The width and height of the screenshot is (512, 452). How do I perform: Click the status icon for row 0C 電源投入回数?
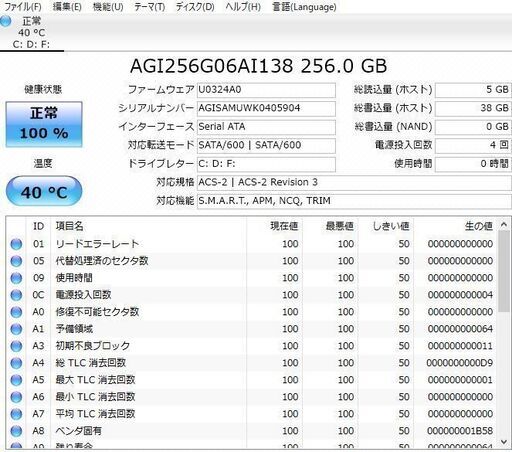(x=16, y=295)
